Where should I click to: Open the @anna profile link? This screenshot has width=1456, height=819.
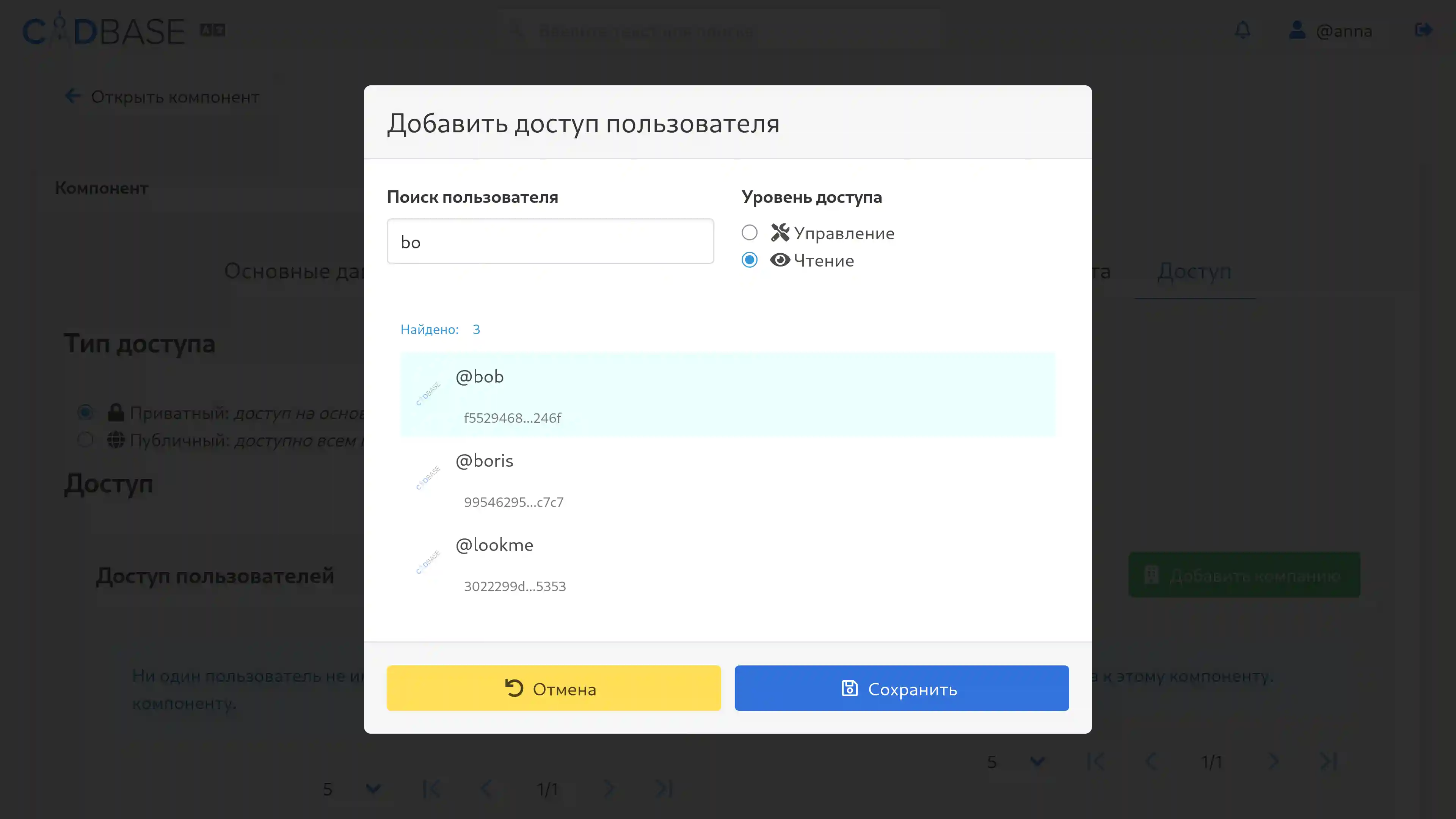point(1330,30)
